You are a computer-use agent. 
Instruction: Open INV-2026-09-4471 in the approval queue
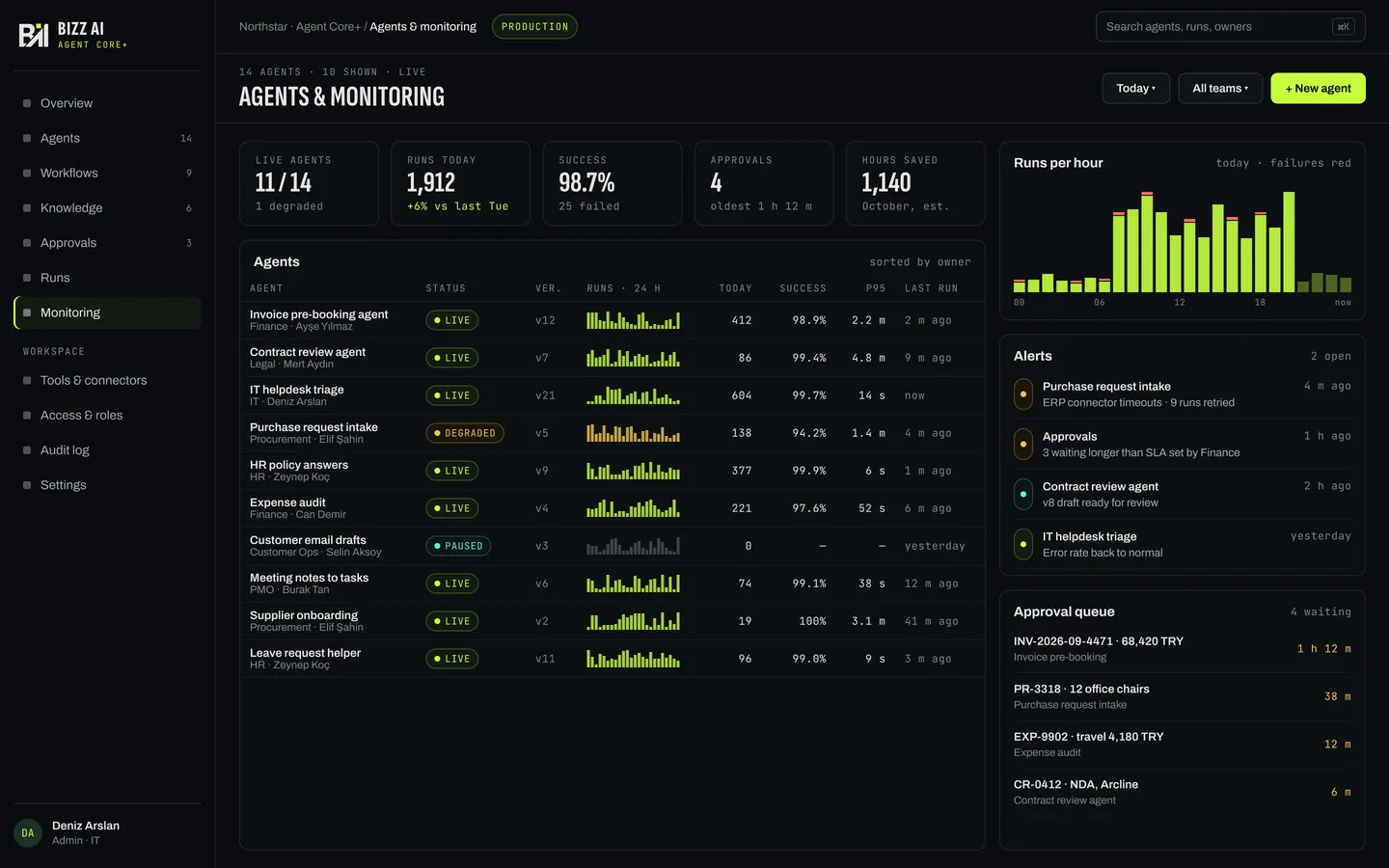point(1183,648)
